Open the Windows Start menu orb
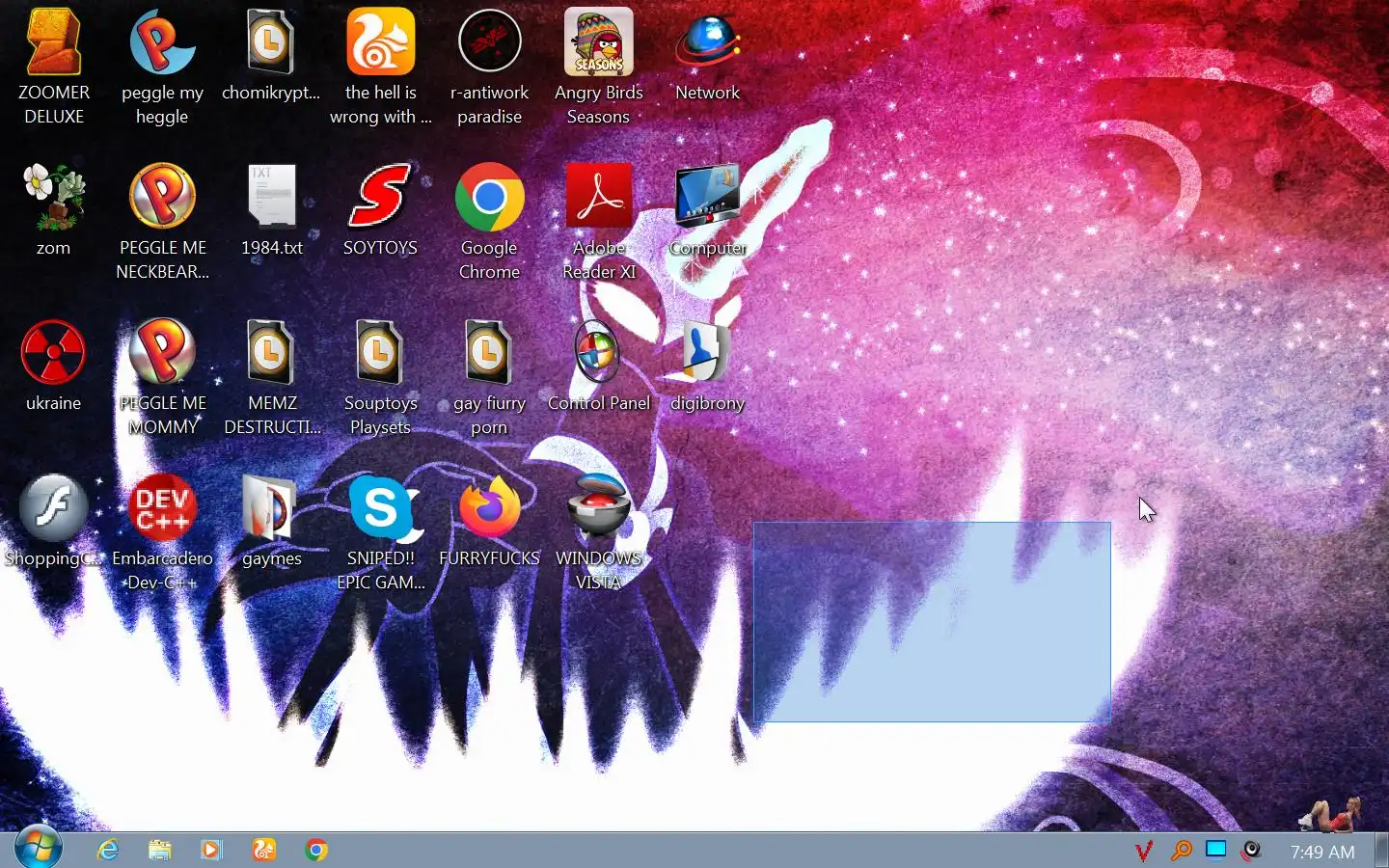The height and width of the screenshot is (868, 1389). tap(39, 849)
